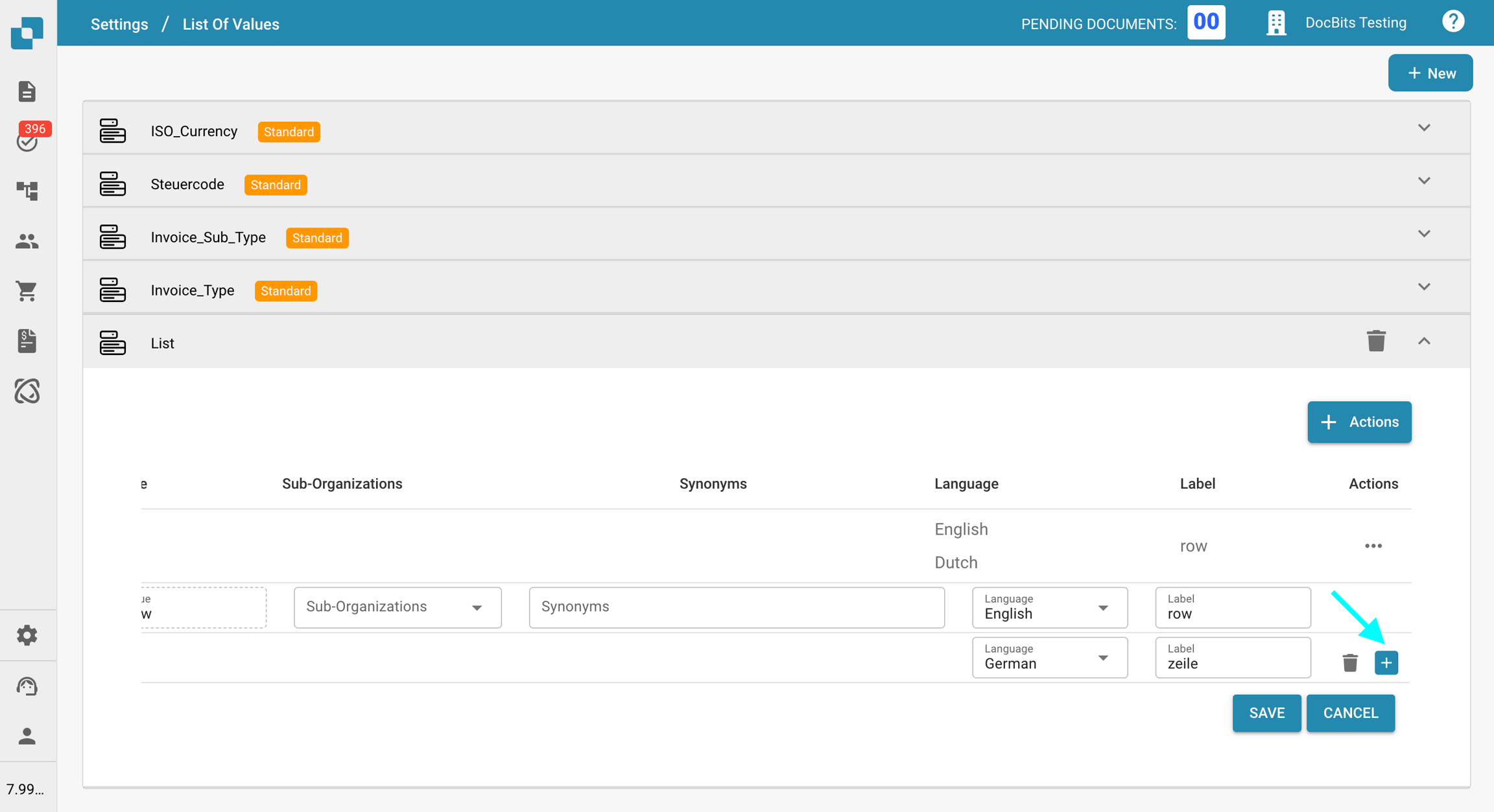1494x812 pixels.
Task: Expand the ISO_Currency list
Action: pyautogui.click(x=1424, y=128)
